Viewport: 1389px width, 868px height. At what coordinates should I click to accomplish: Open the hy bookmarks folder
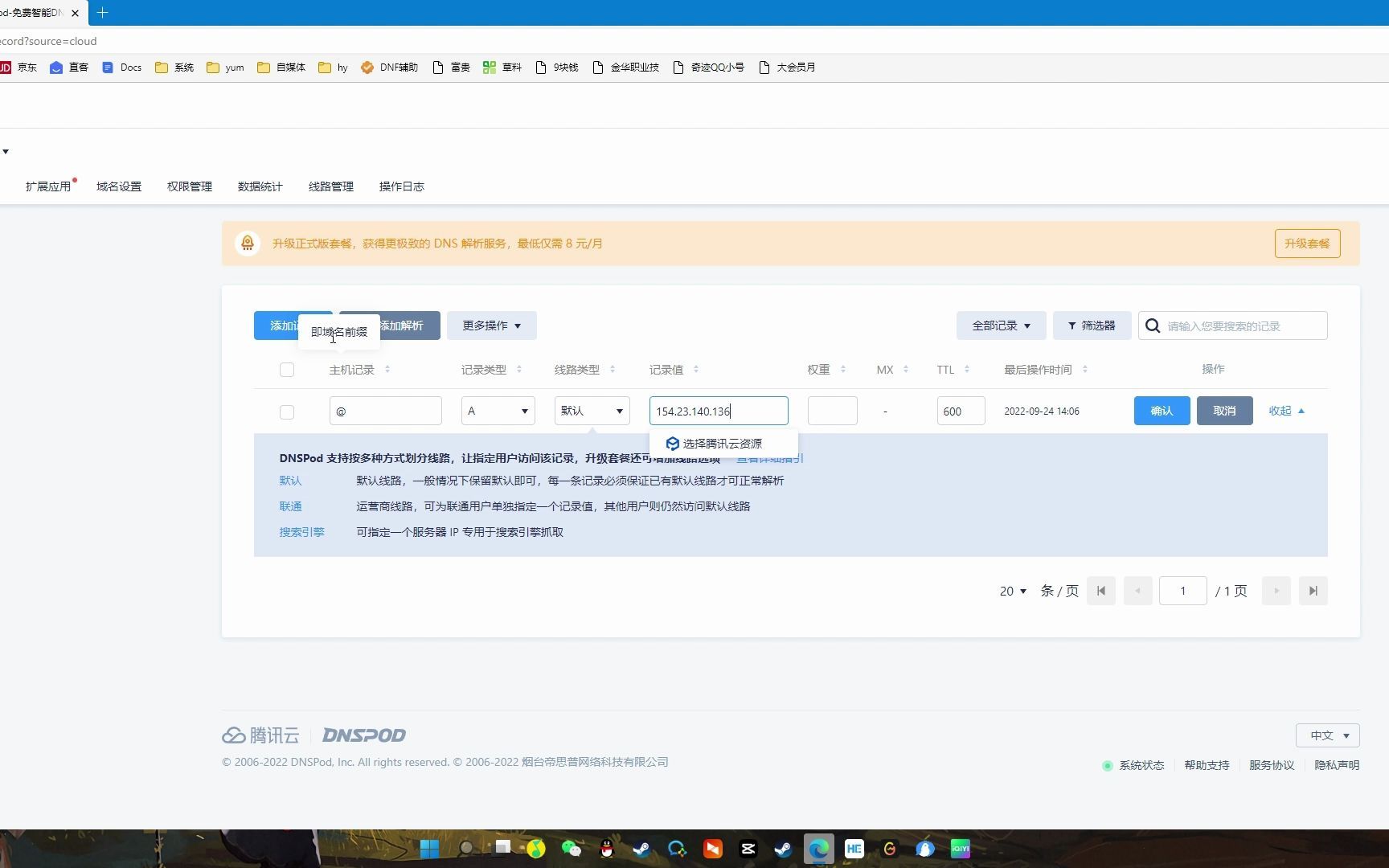(x=334, y=68)
